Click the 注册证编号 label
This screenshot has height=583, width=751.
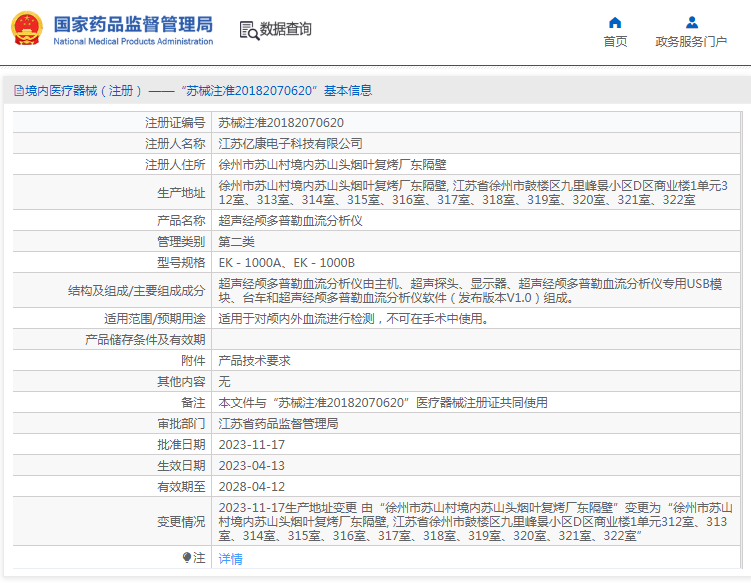pos(175,123)
